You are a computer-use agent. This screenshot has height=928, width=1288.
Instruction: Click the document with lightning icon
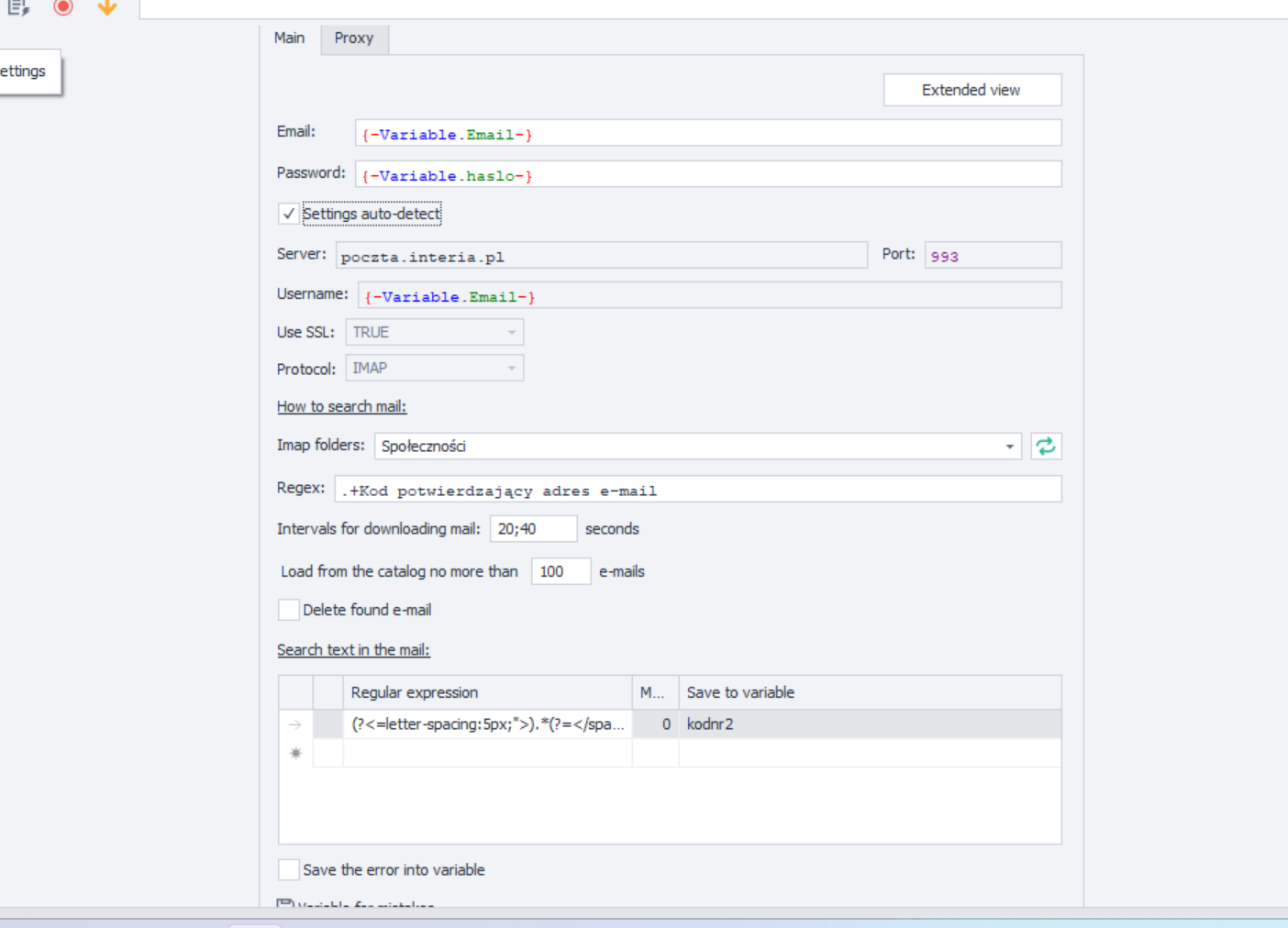pyautogui.click(x=18, y=7)
